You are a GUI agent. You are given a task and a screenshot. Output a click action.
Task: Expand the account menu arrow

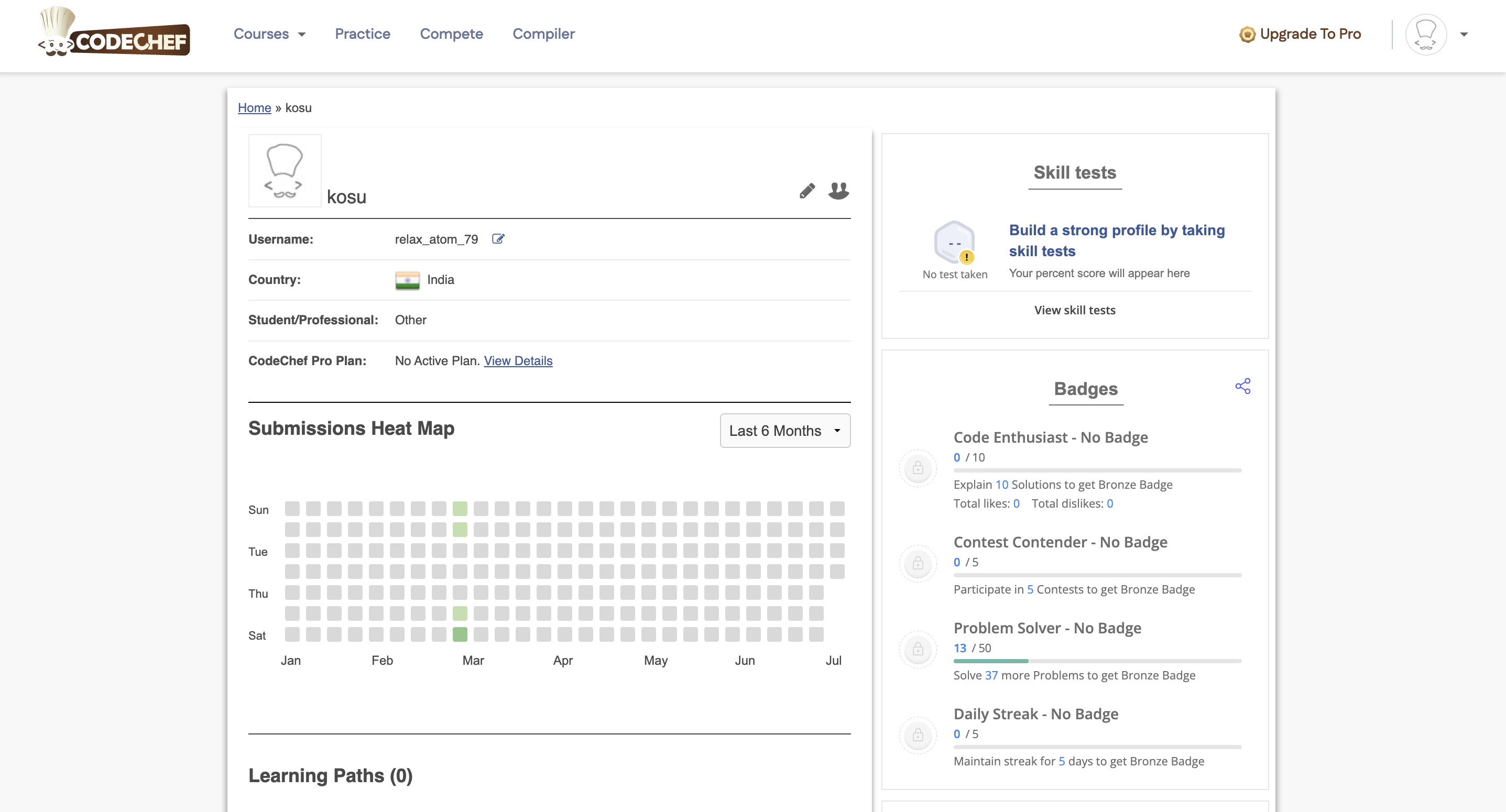(x=1464, y=35)
